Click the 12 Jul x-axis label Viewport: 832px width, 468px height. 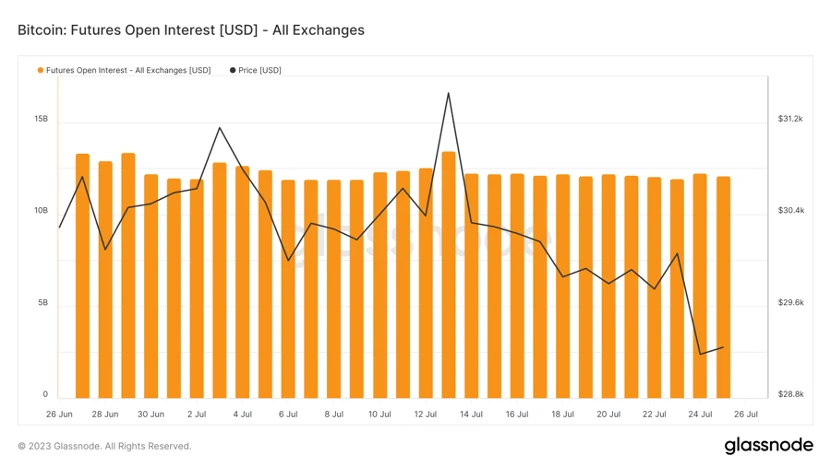425,413
